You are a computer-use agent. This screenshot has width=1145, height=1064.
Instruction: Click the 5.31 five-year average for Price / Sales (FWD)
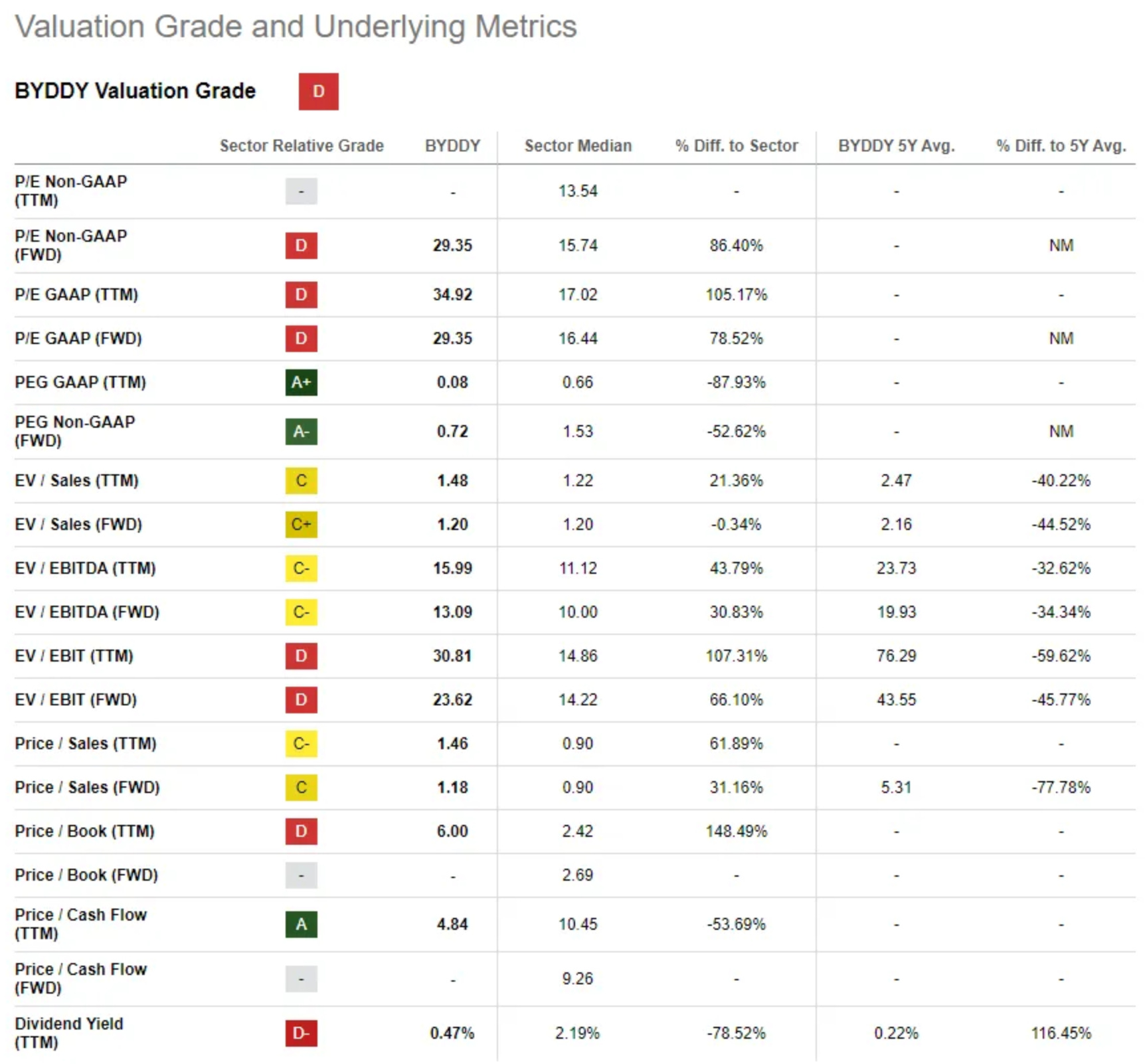(896, 788)
